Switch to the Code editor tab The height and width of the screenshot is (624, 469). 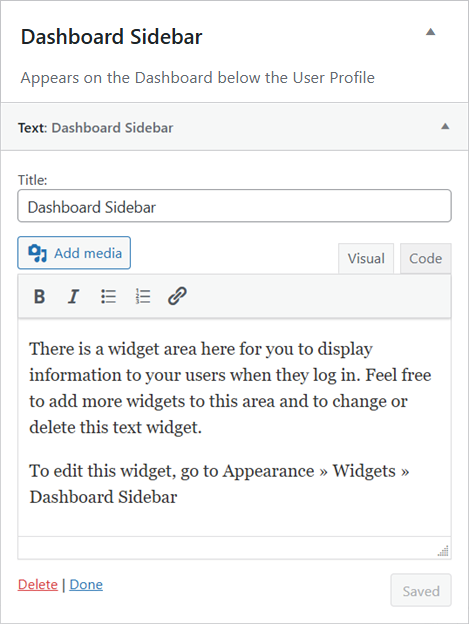(426, 259)
